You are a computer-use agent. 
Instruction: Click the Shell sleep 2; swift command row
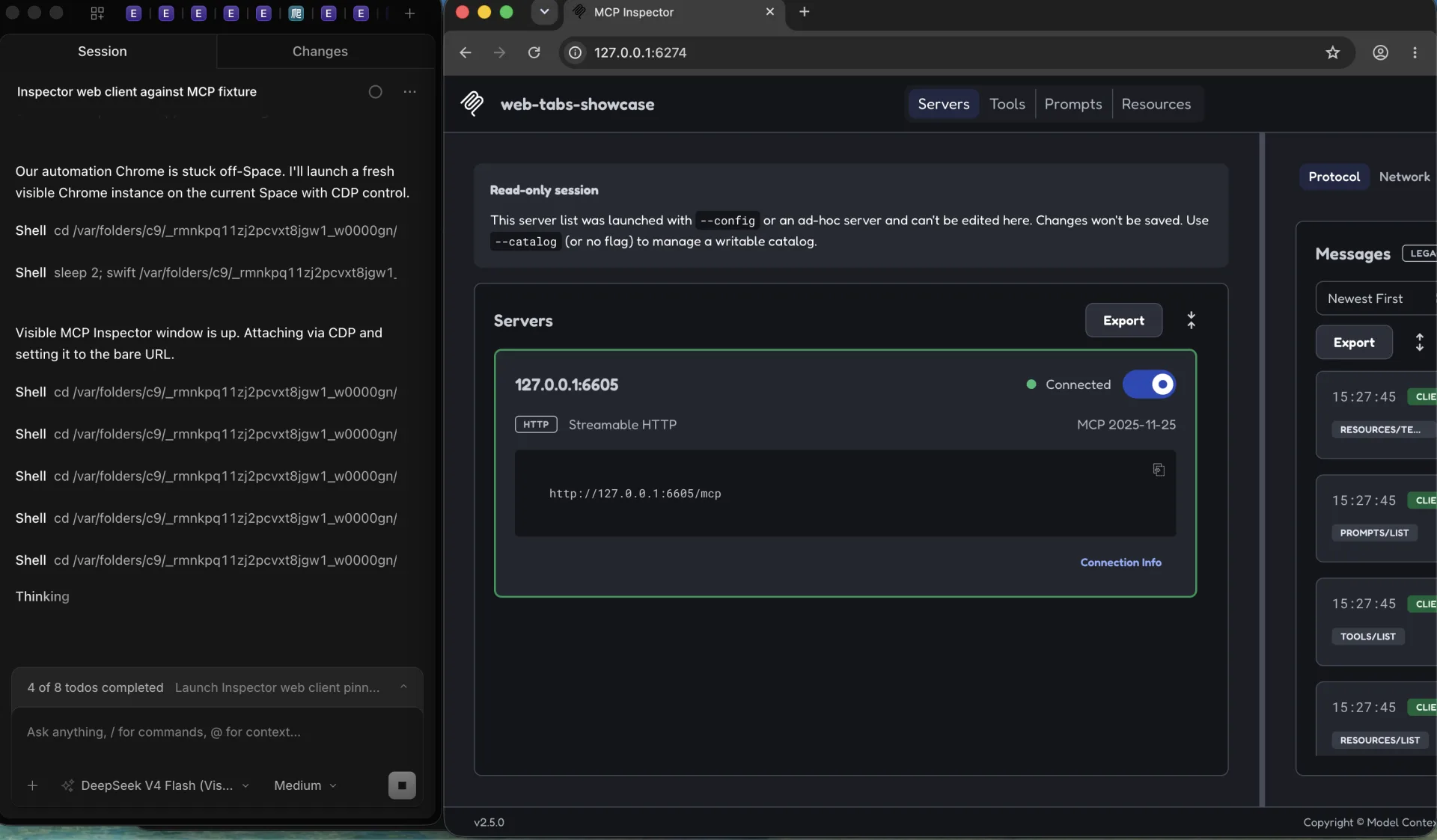pos(206,272)
